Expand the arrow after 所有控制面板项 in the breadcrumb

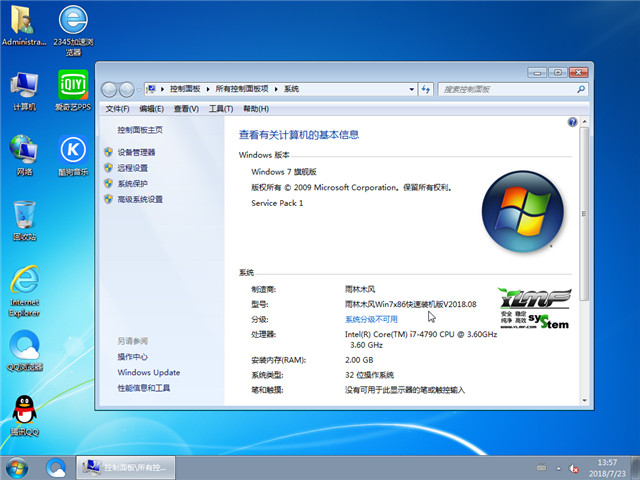coord(276,89)
